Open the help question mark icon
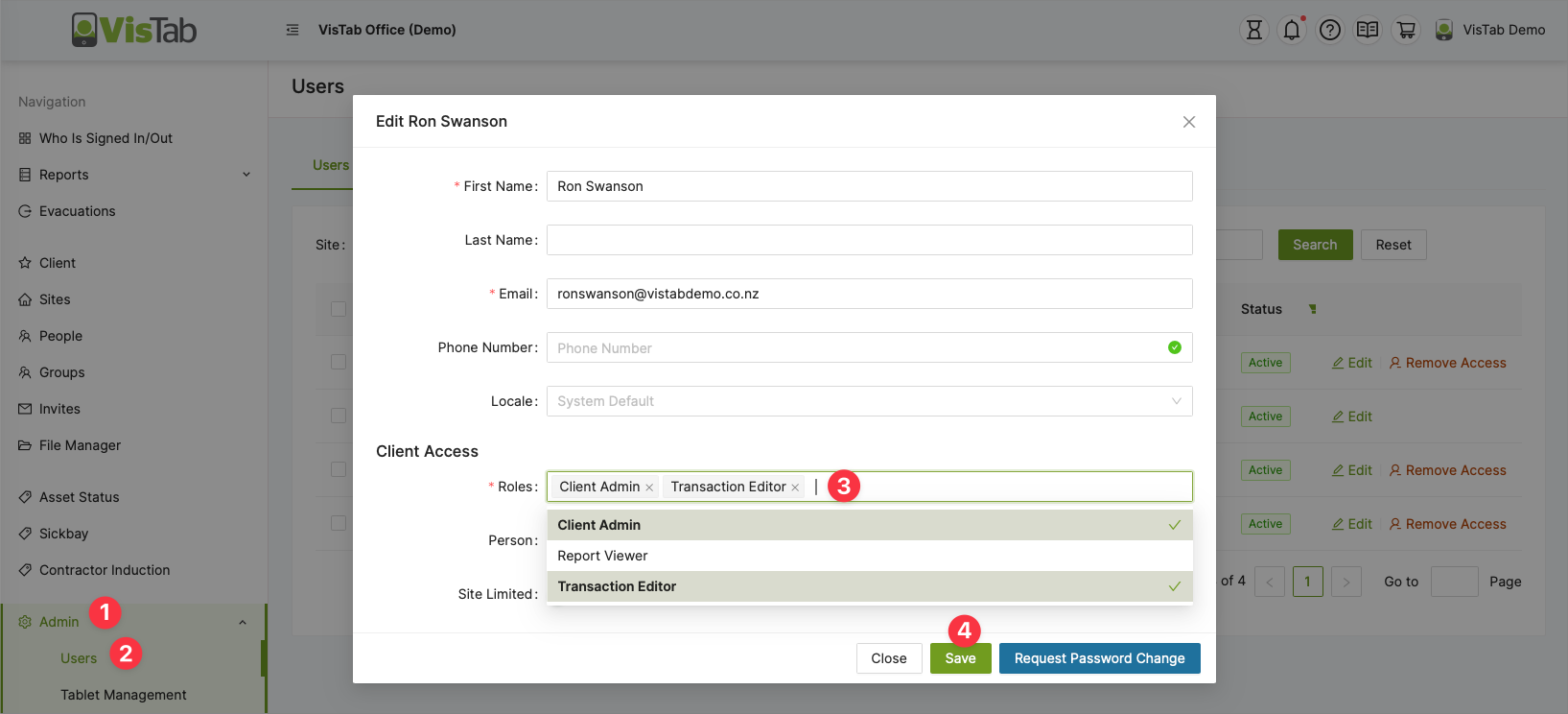Screen dimensions: 1568x714 1329,30
